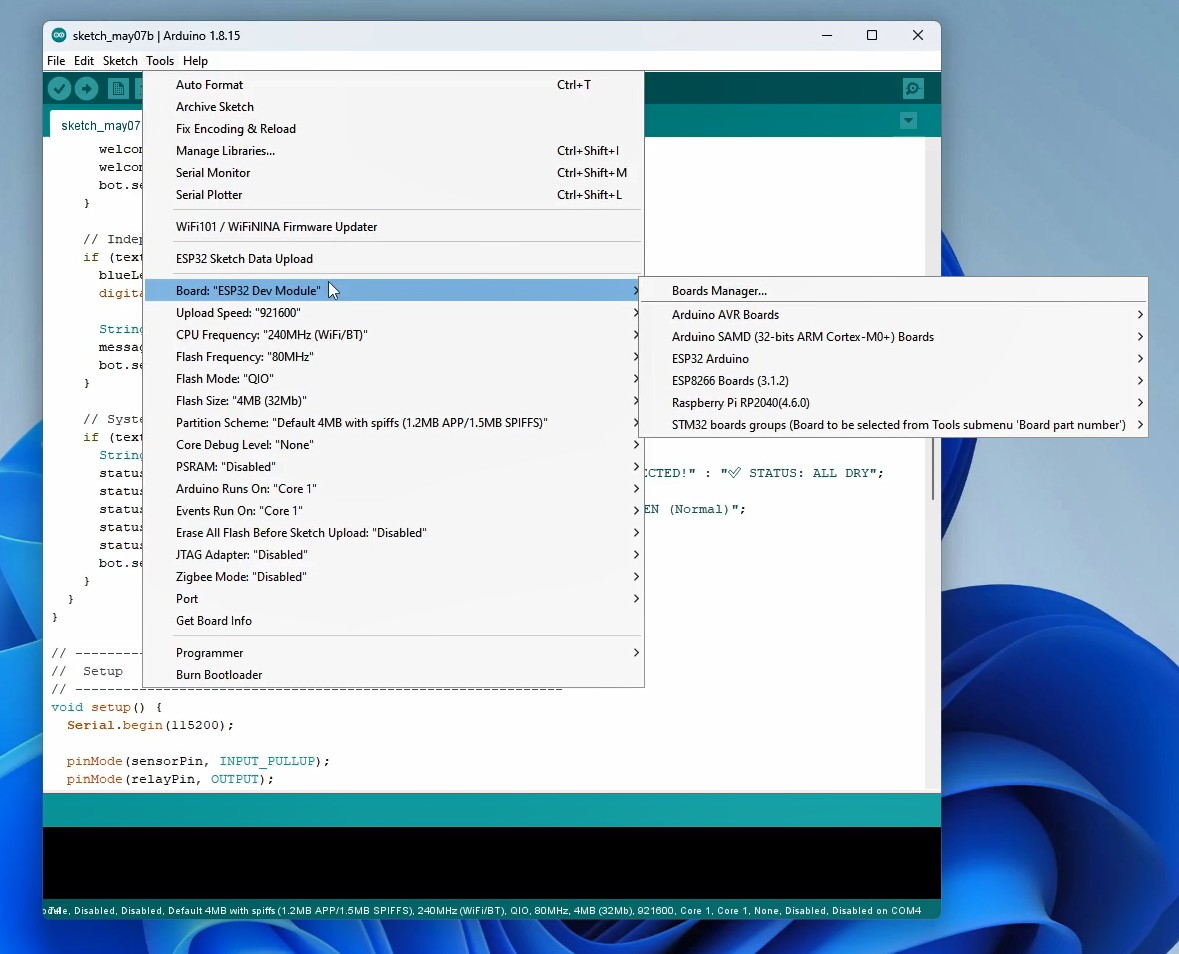The height and width of the screenshot is (954, 1179).
Task: Open Manage Libraries...
Action: (393, 150)
